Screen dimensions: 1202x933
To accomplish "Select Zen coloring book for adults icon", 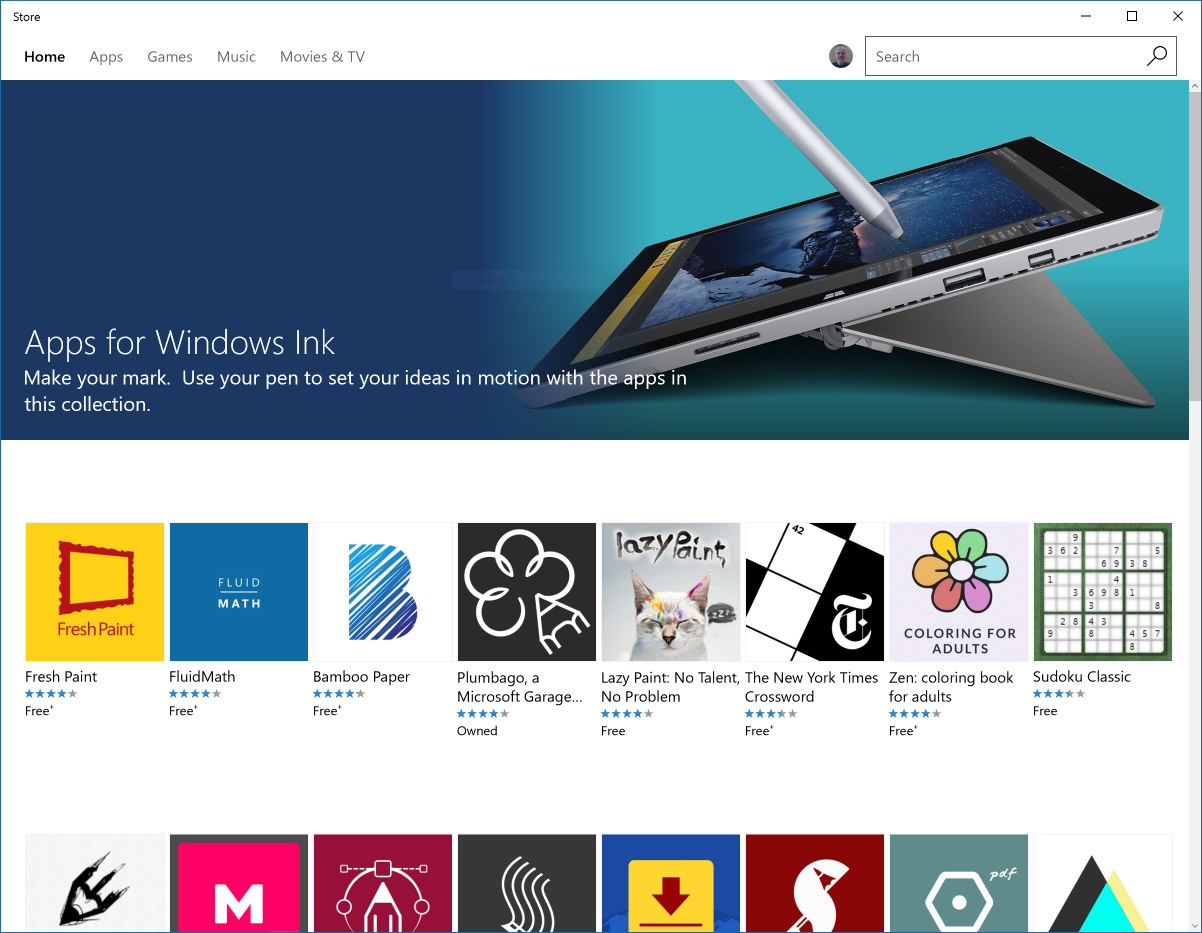I will (x=959, y=591).
